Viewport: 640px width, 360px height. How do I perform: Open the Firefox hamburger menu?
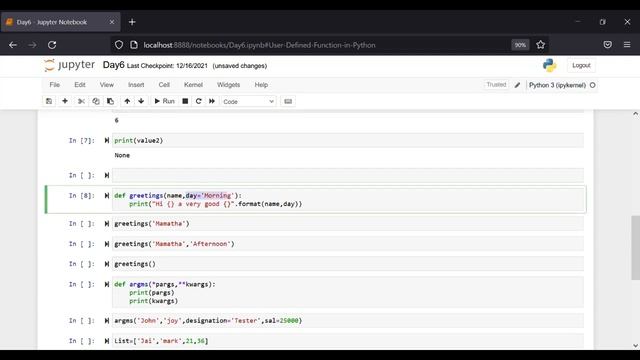tap(627, 45)
